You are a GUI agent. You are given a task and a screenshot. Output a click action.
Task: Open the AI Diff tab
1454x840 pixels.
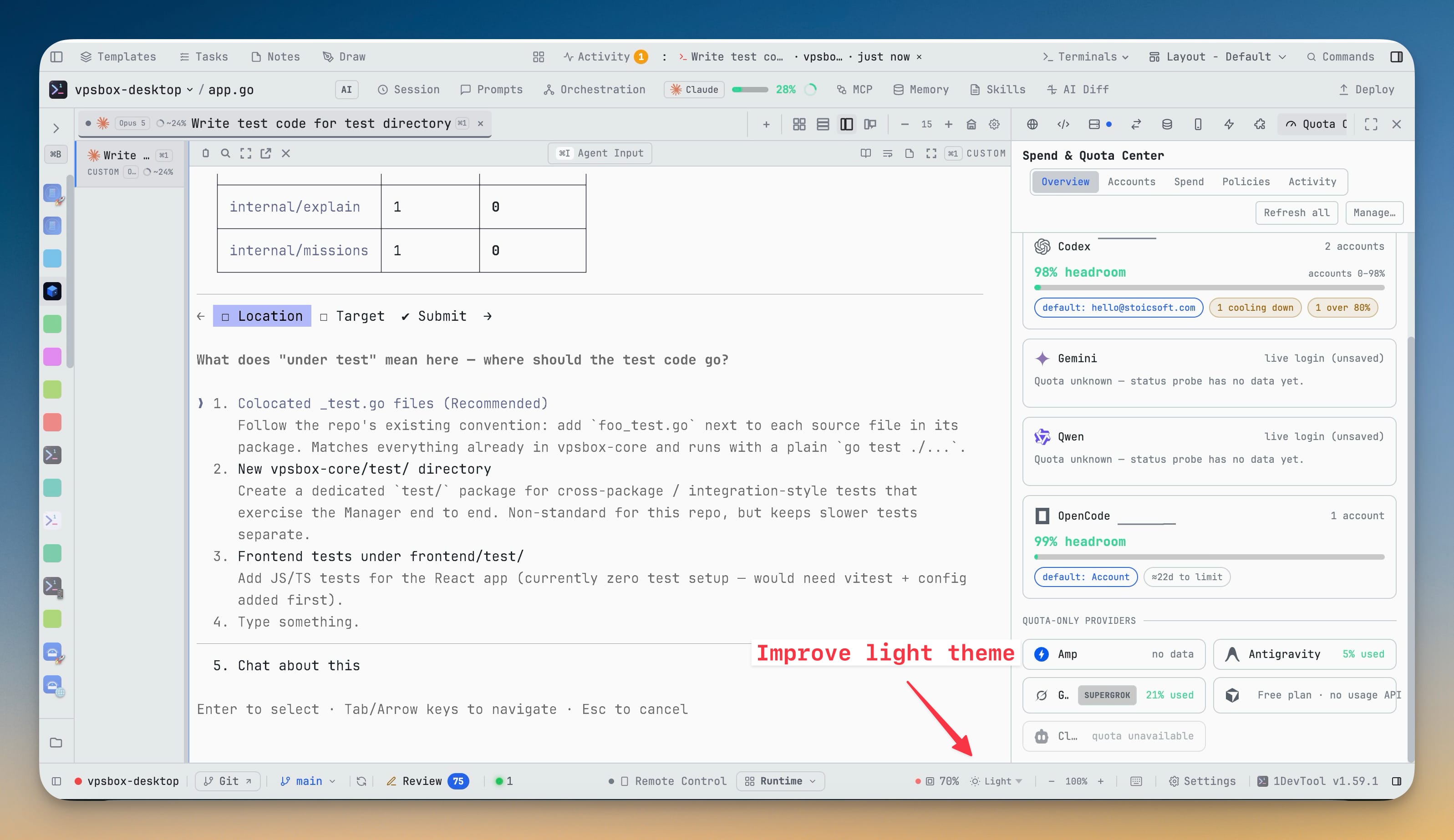1078,90
